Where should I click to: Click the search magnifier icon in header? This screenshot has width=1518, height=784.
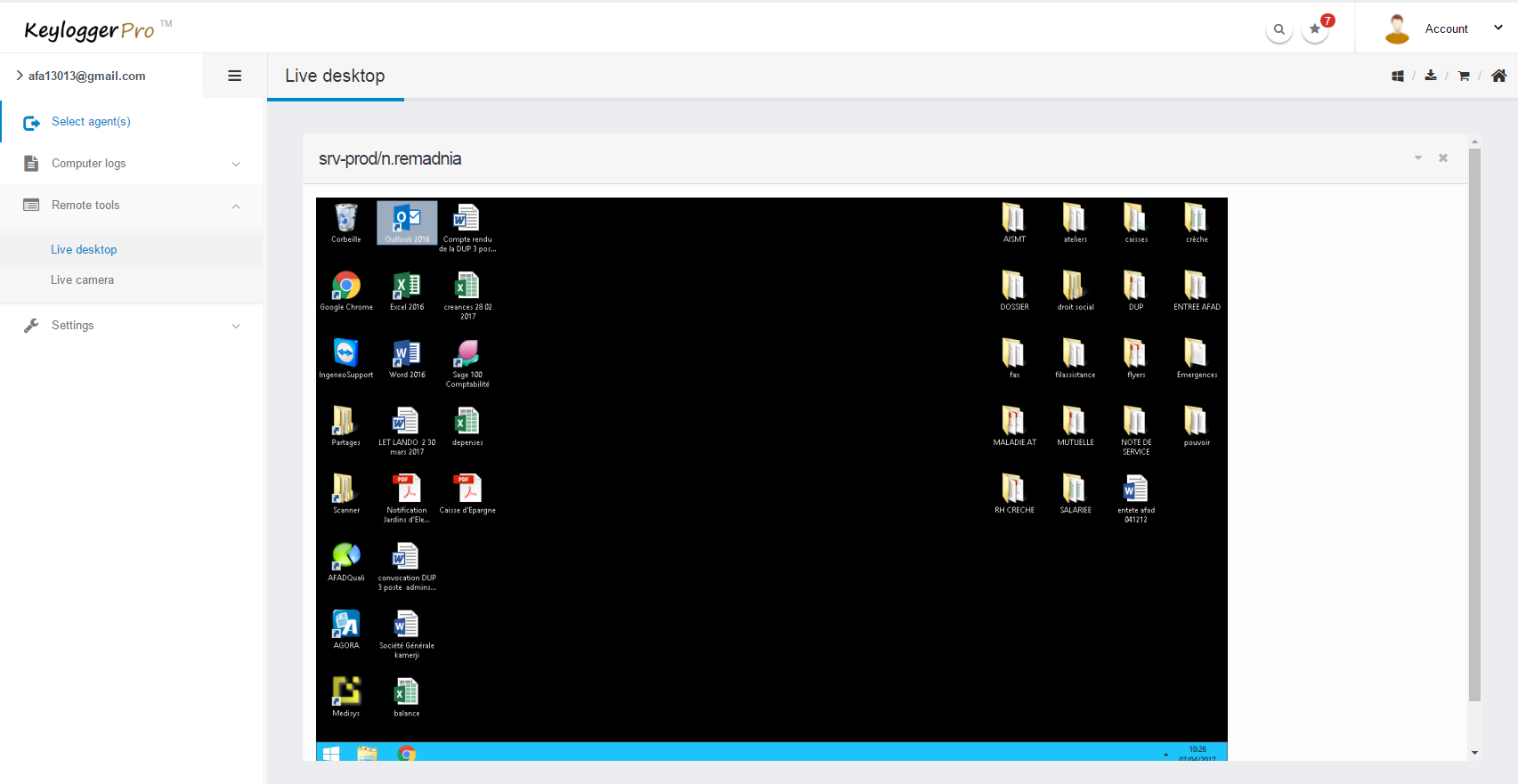1279,29
